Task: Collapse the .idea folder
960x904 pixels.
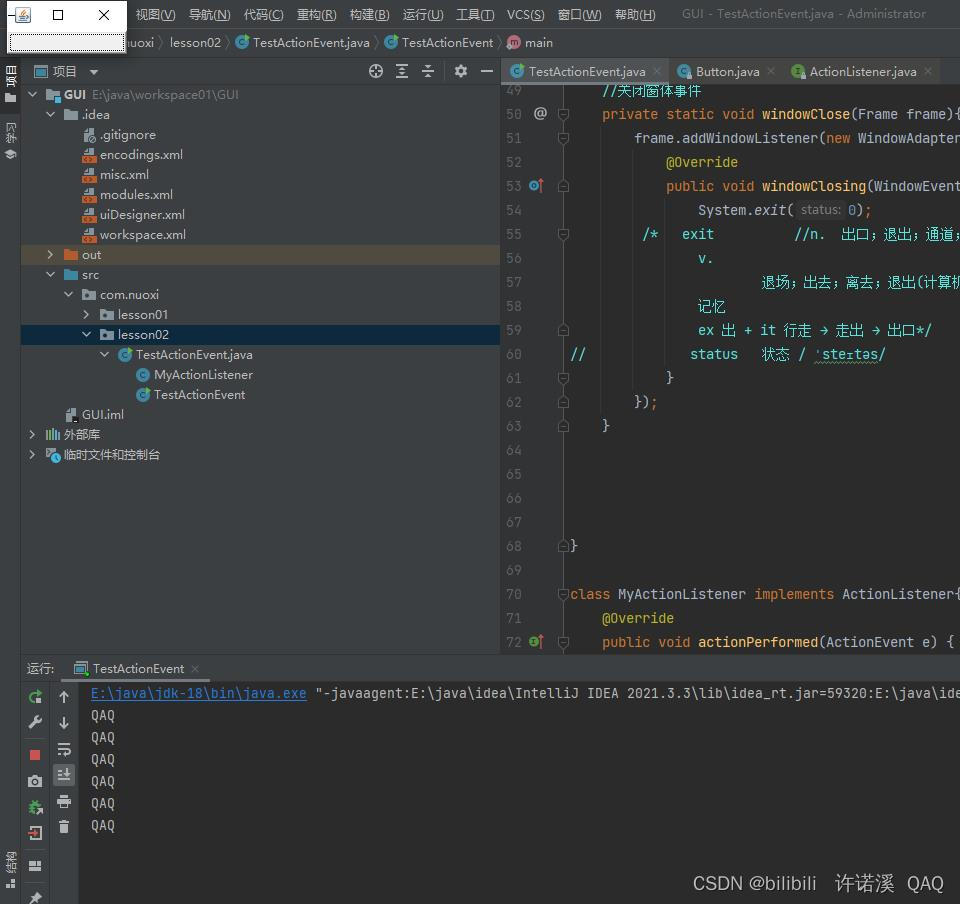Action: [51, 114]
